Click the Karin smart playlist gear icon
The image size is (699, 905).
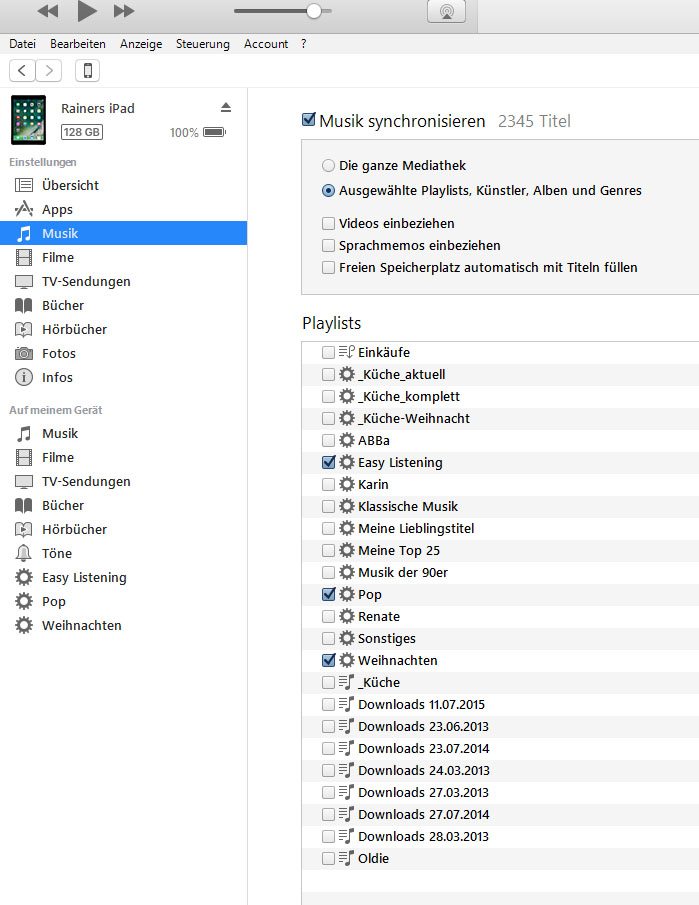346,484
